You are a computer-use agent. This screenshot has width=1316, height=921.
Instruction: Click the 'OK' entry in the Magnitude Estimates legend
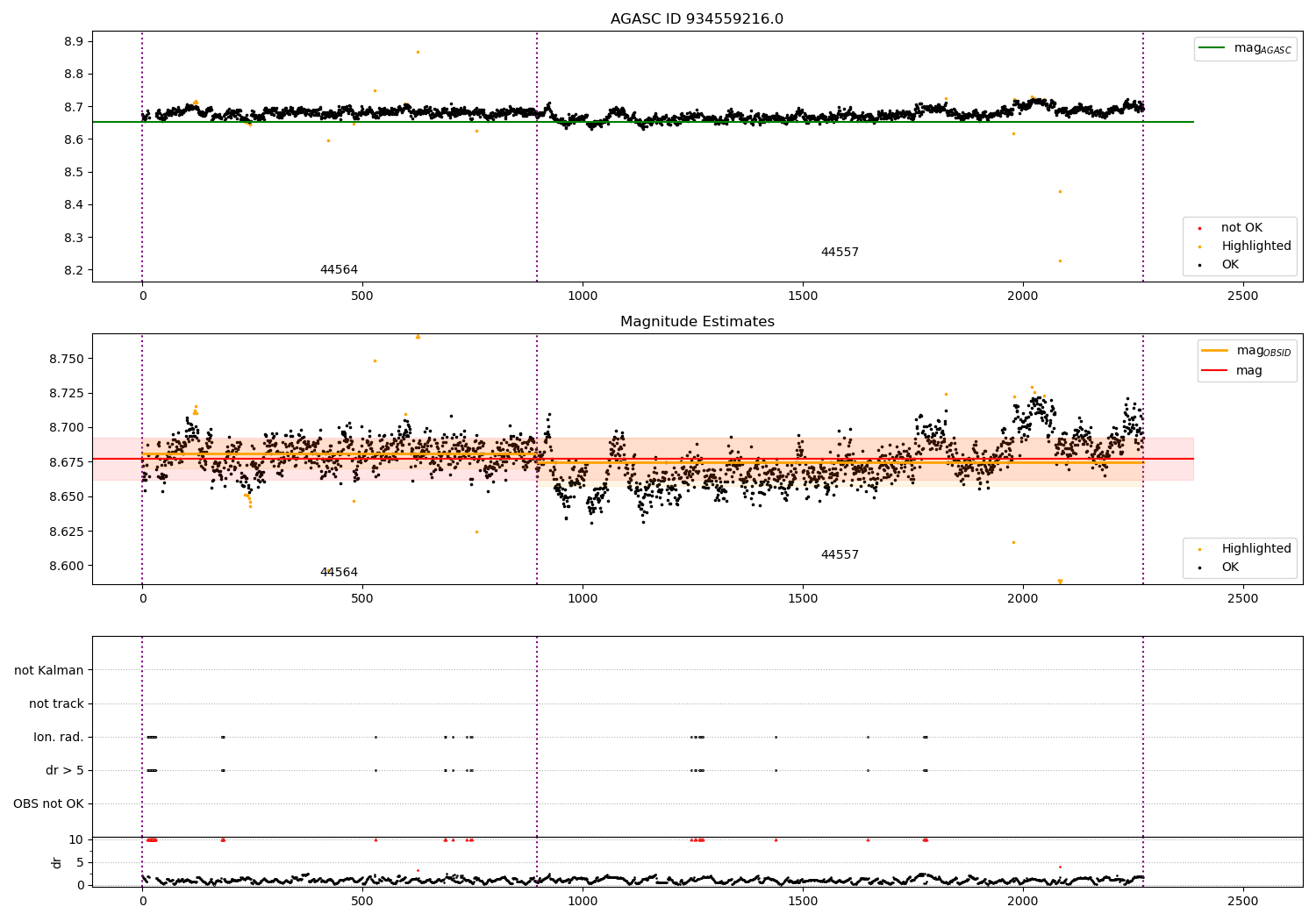point(1230,568)
